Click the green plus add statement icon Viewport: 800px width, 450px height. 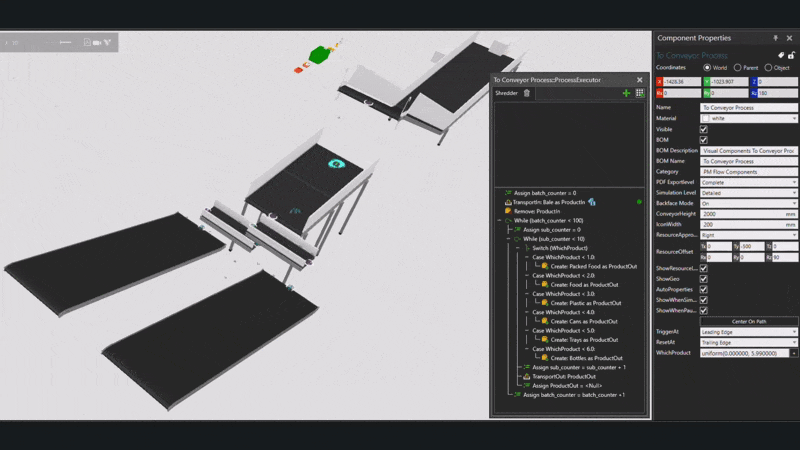pos(626,93)
